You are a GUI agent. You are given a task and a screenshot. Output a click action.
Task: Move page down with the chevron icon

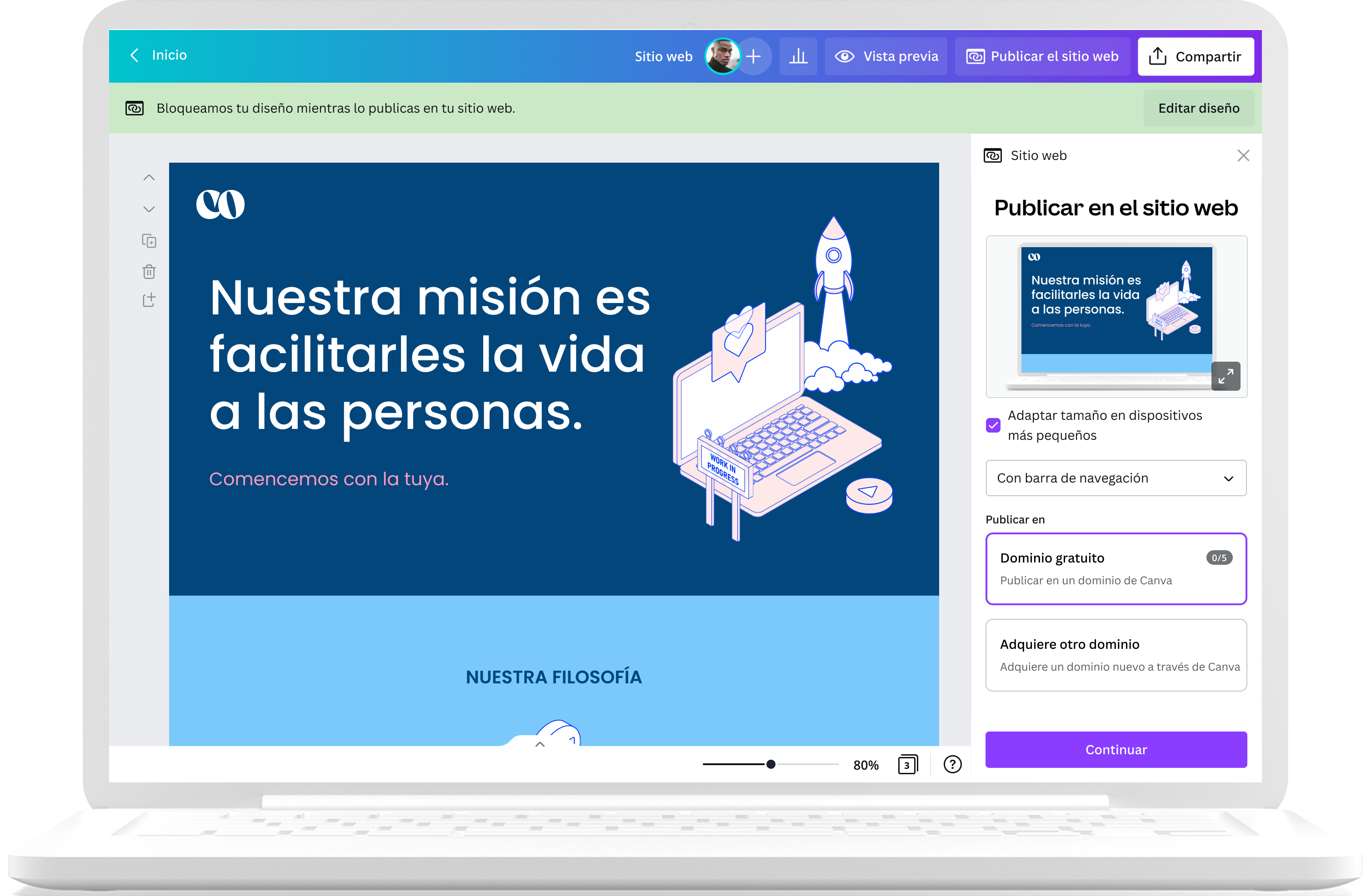click(149, 209)
